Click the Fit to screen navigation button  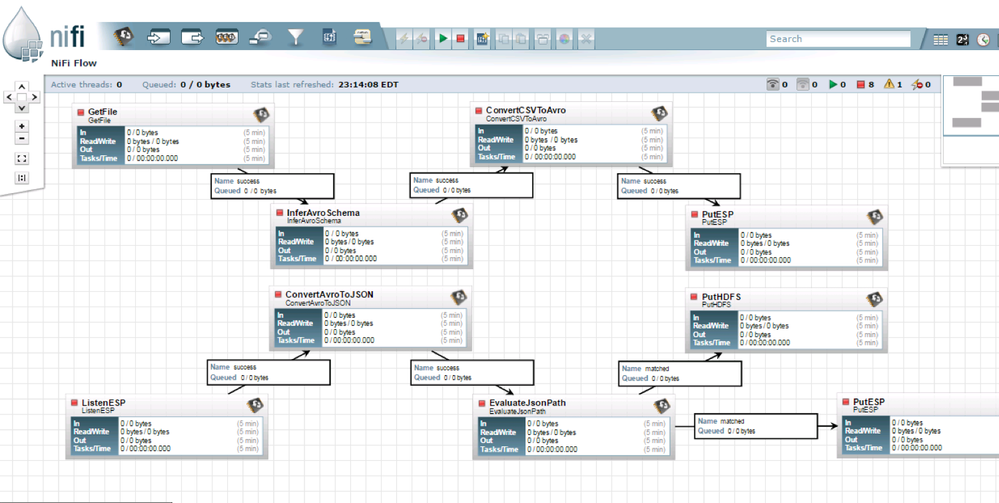(22, 159)
